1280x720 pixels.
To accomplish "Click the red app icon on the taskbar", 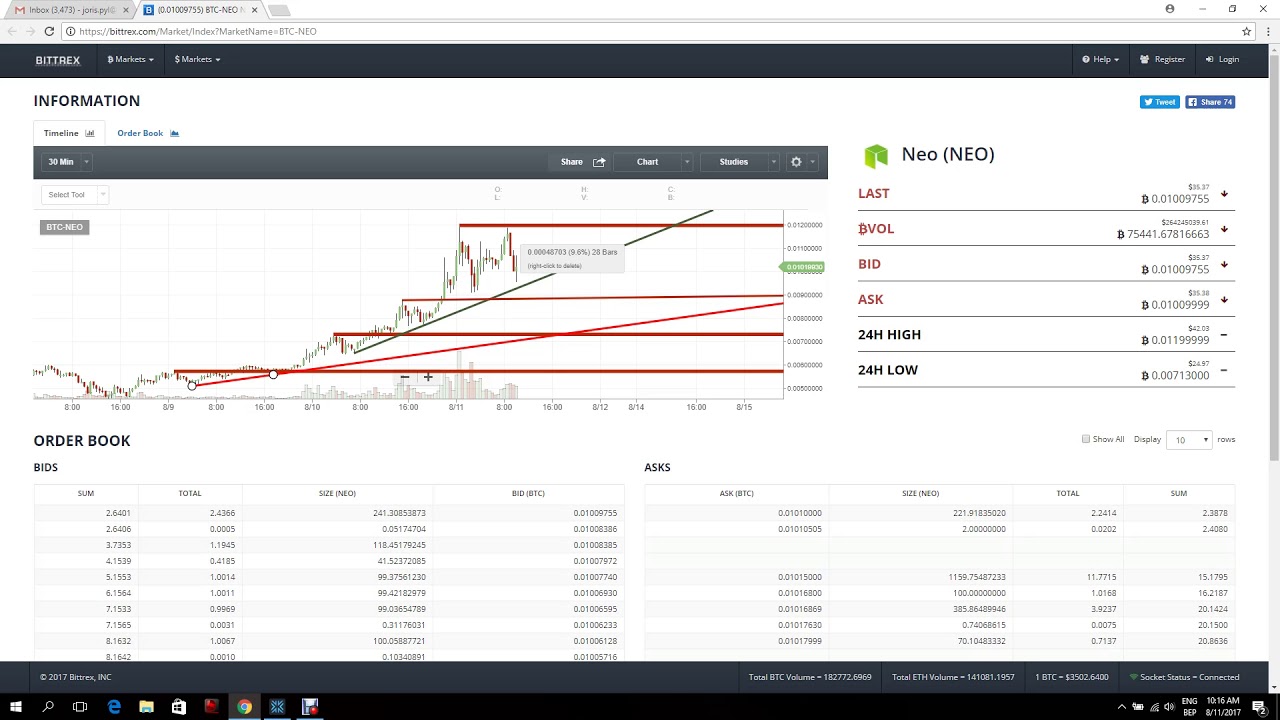I will [x=211, y=707].
